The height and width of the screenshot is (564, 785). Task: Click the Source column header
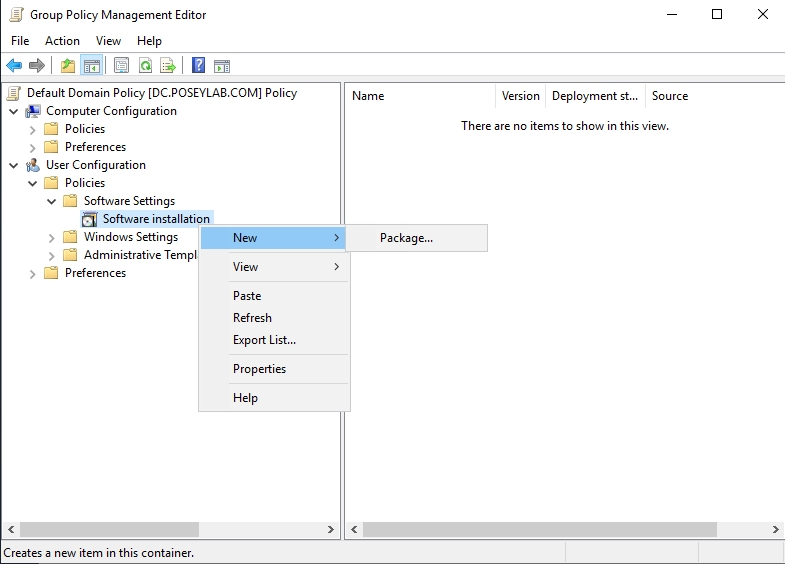pos(669,96)
